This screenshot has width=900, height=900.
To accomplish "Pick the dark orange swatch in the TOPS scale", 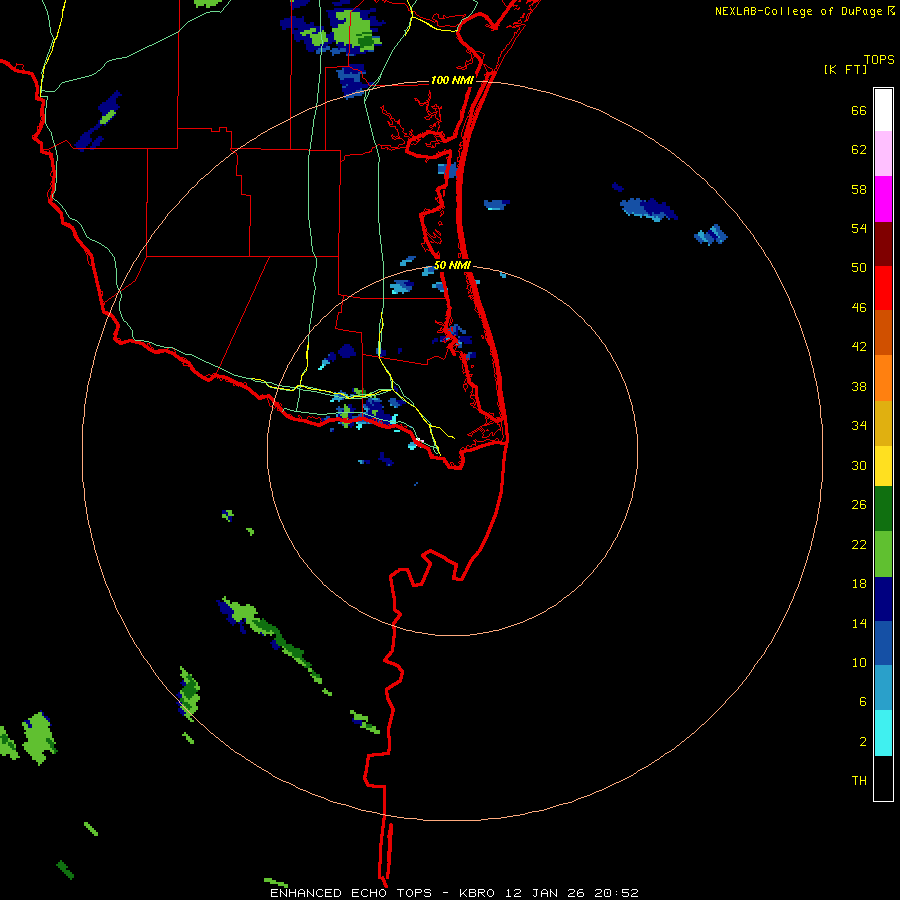I will click(x=883, y=332).
